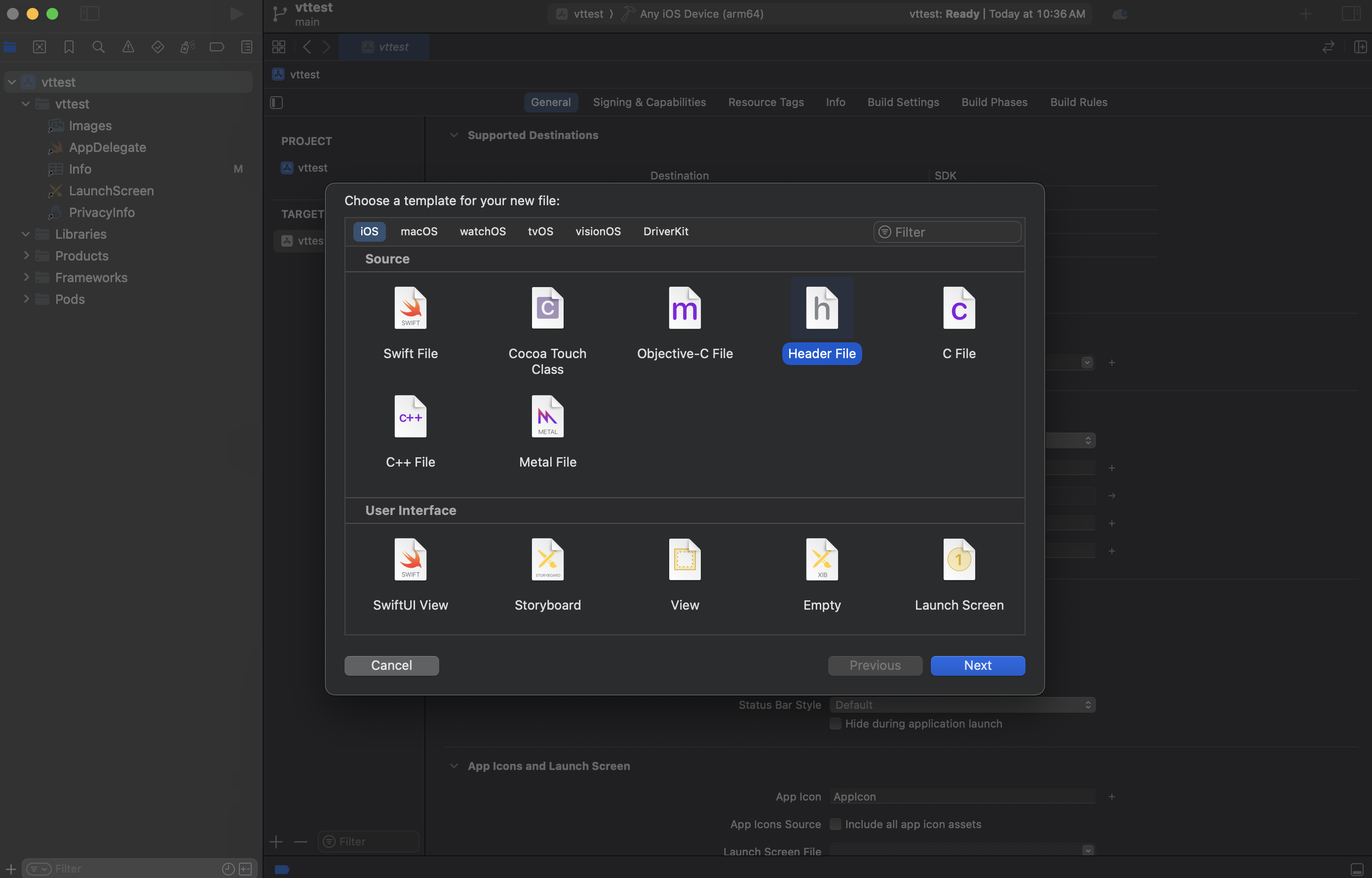This screenshot has width=1372, height=878.
Task: Select LaunchScreen in the navigator
Action: [x=111, y=190]
